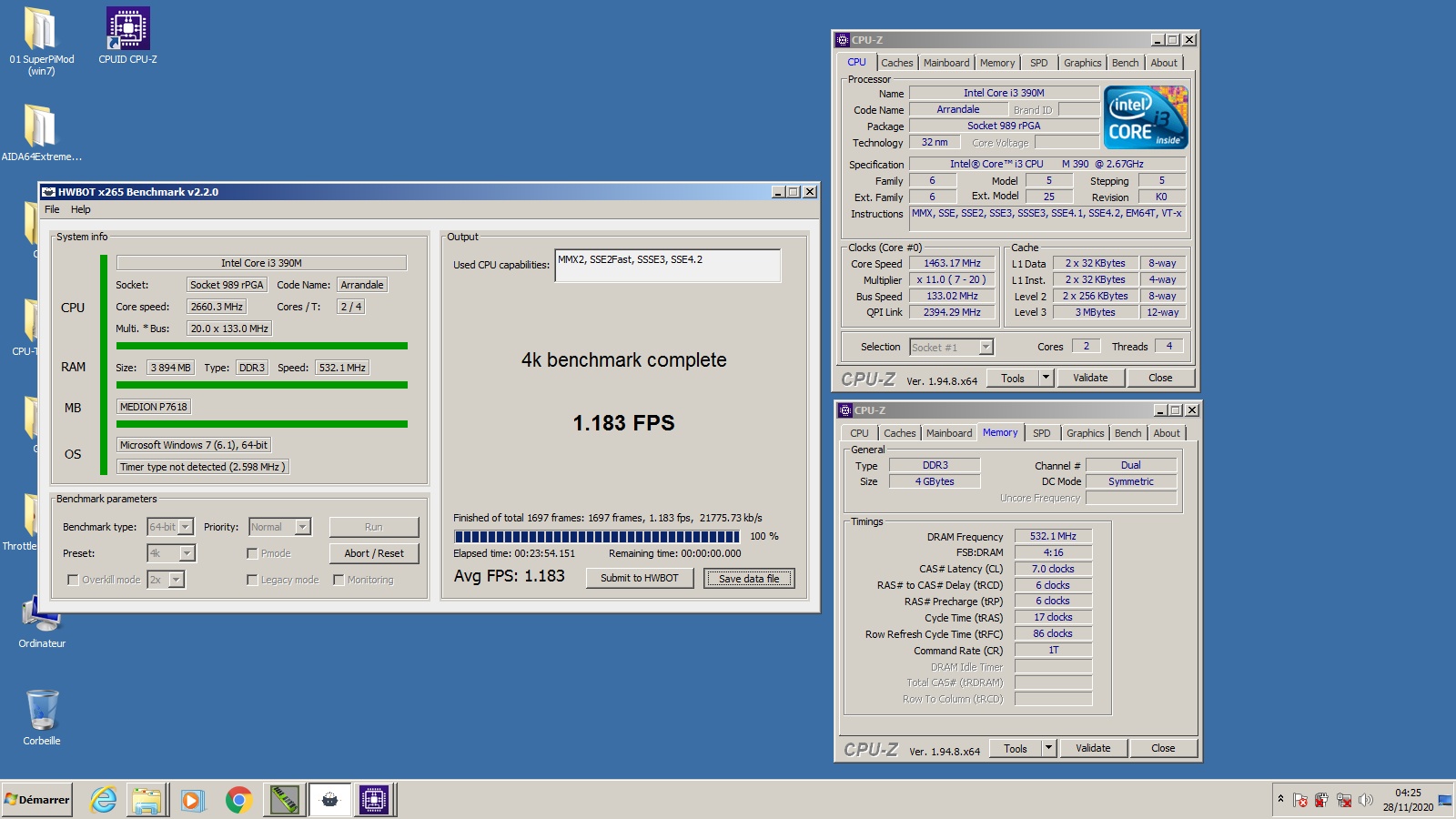Click the benchmark progress bar
This screenshot has height=819, width=1456.
tap(597, 536)
